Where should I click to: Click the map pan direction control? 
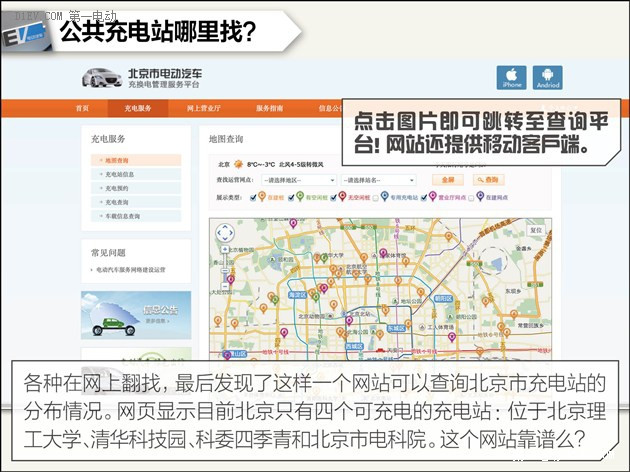pyautogui.click(x=225, y=233)
